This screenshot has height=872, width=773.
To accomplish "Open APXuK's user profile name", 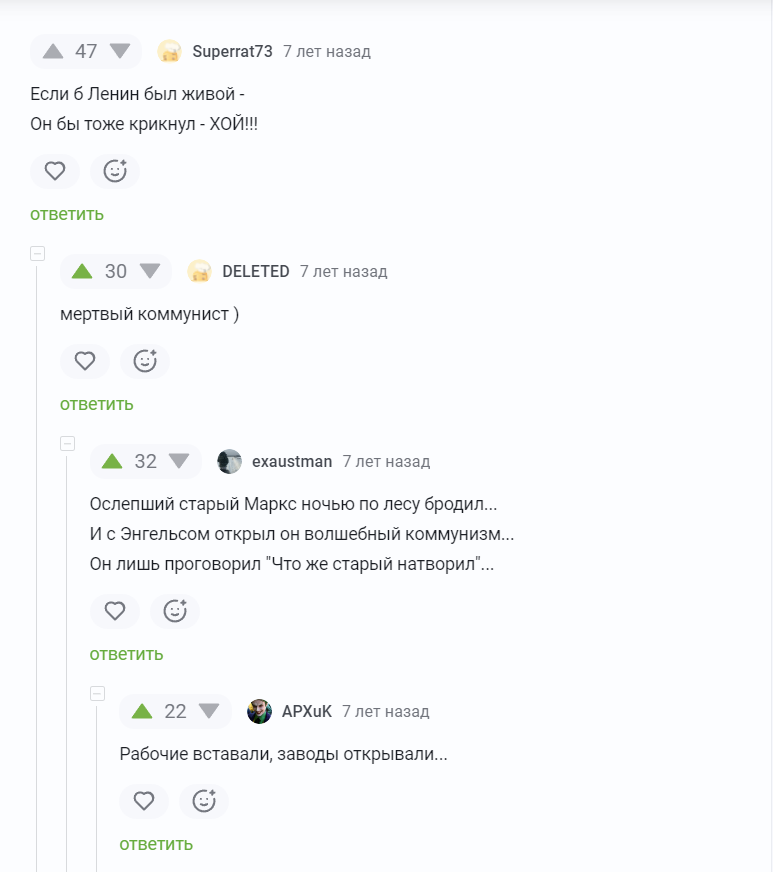I will click(x=306, y=711).
